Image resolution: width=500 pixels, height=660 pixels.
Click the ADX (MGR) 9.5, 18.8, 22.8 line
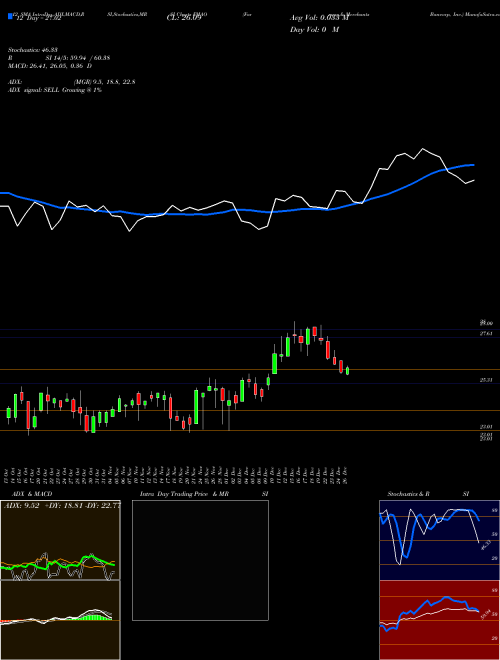(72, 82)
